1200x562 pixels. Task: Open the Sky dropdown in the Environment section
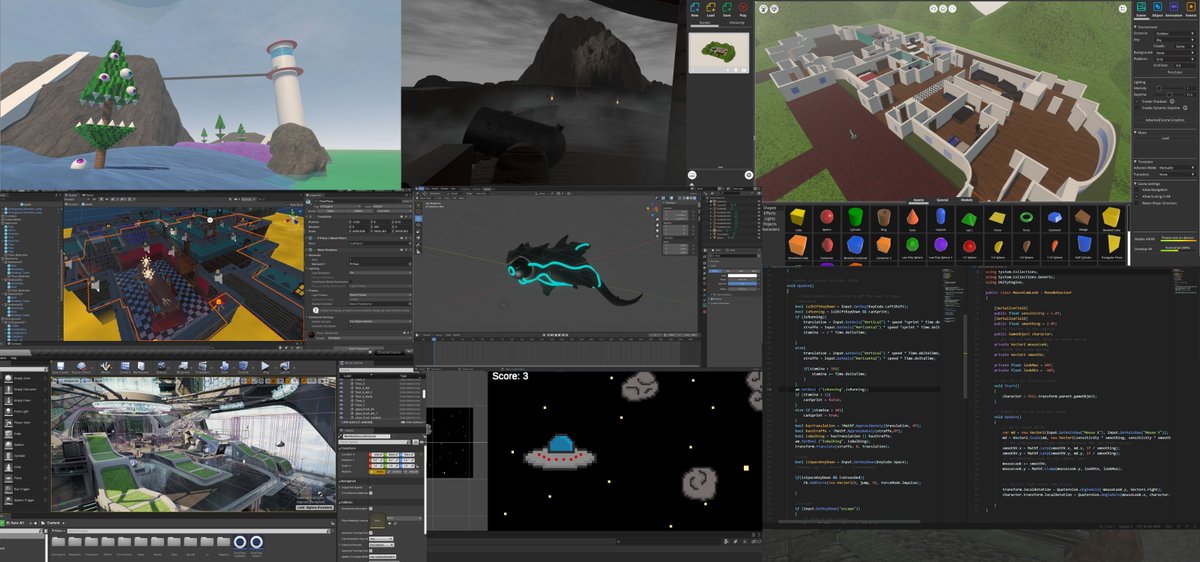(x=1174, y=39)
